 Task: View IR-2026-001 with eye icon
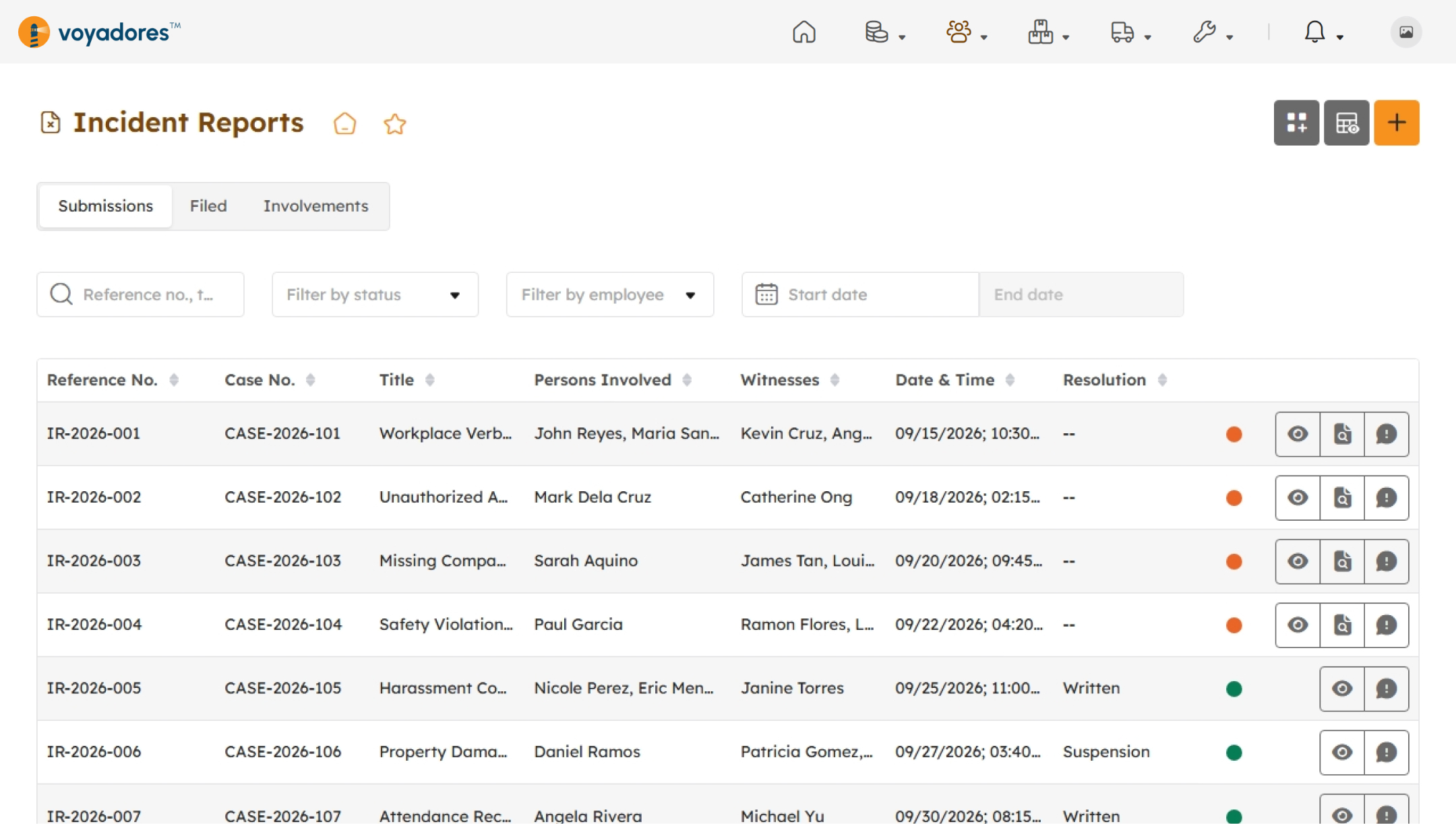point(1298,434)
